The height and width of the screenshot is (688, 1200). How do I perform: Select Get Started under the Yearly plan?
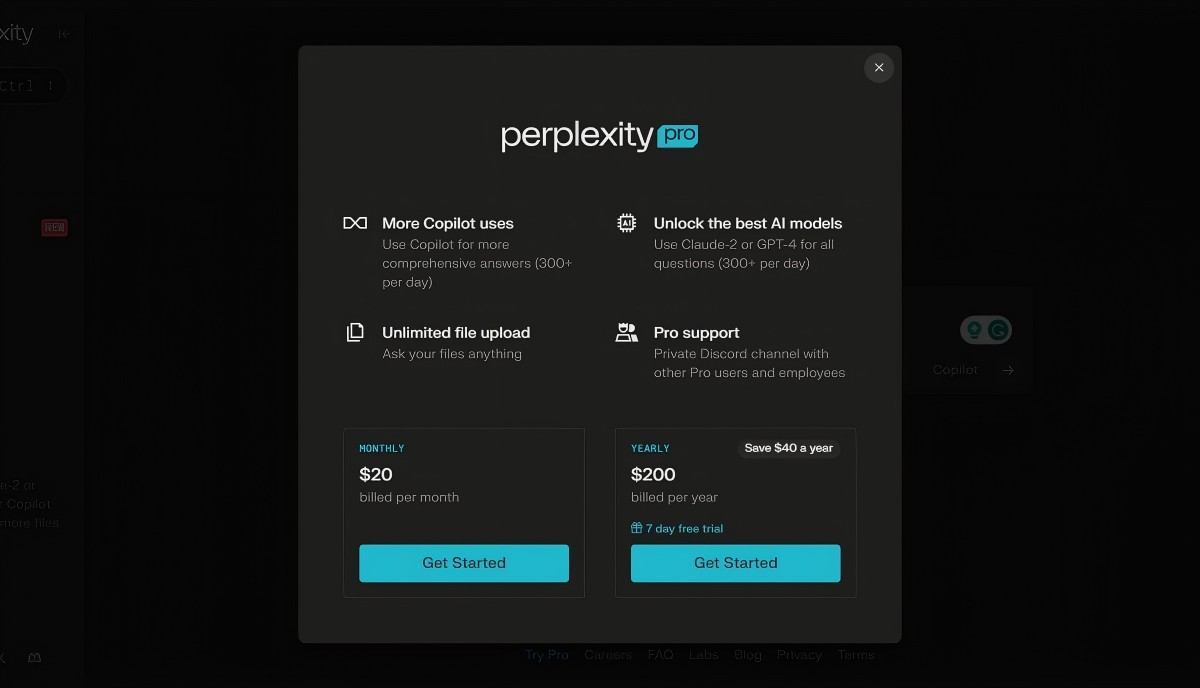click(x=735, y=562)
